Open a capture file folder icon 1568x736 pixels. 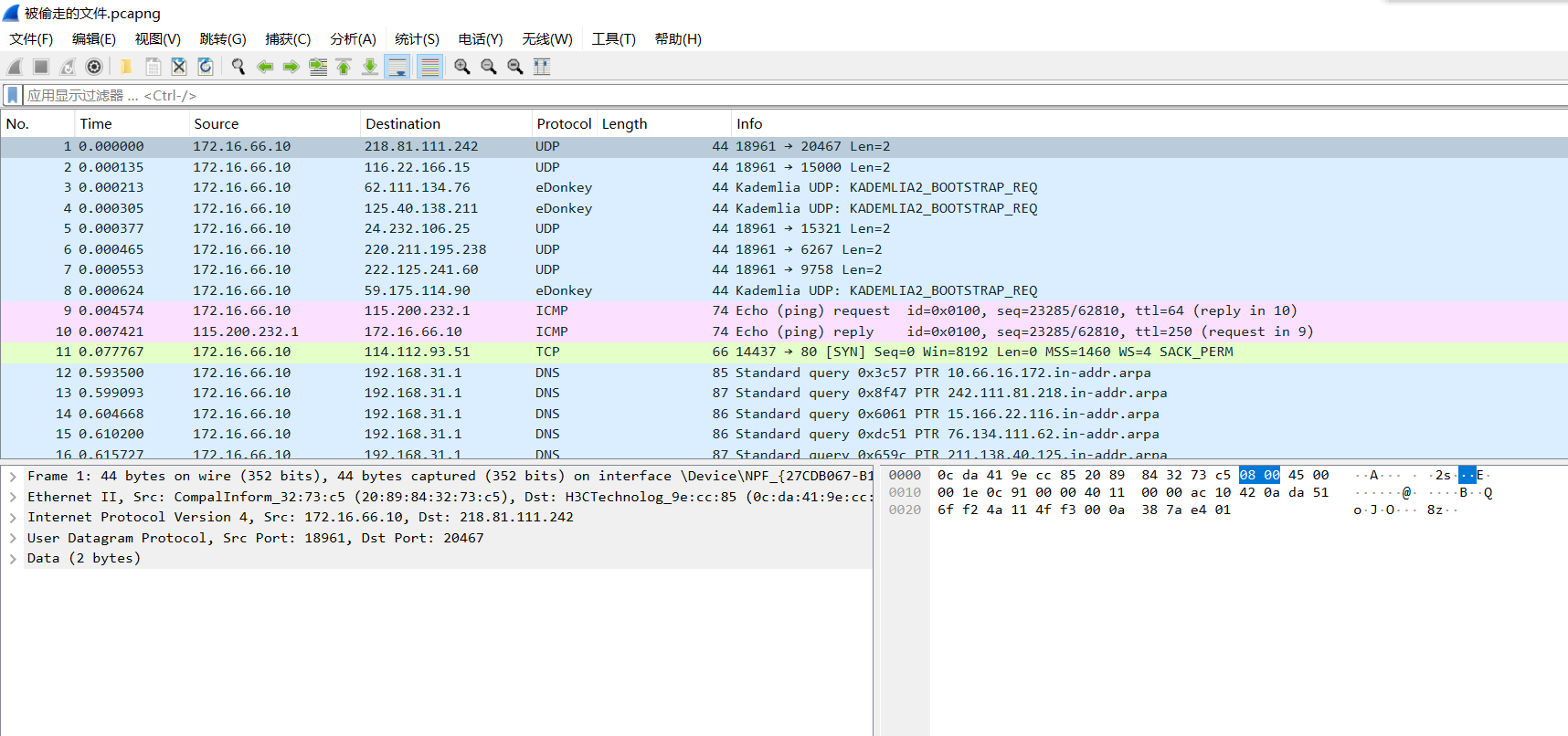click(126, 67)
